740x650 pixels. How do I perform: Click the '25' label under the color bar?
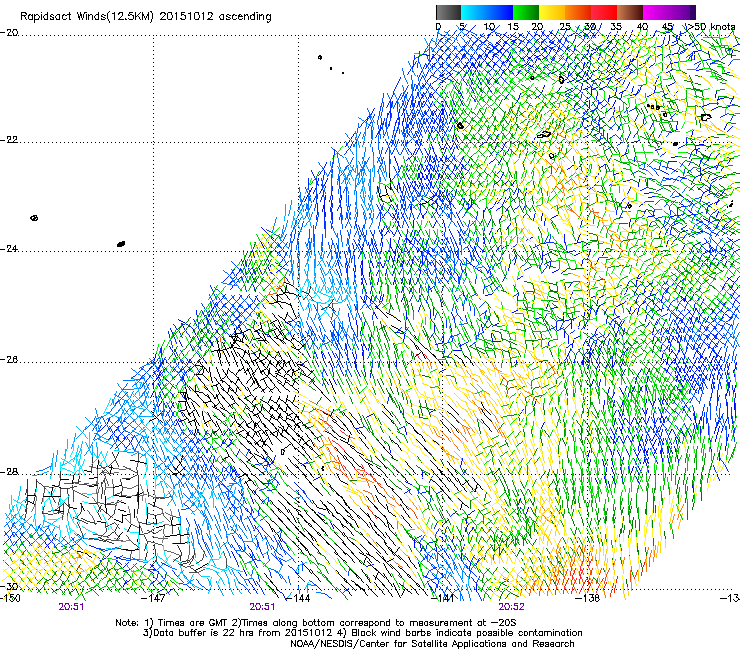(564, 26)
